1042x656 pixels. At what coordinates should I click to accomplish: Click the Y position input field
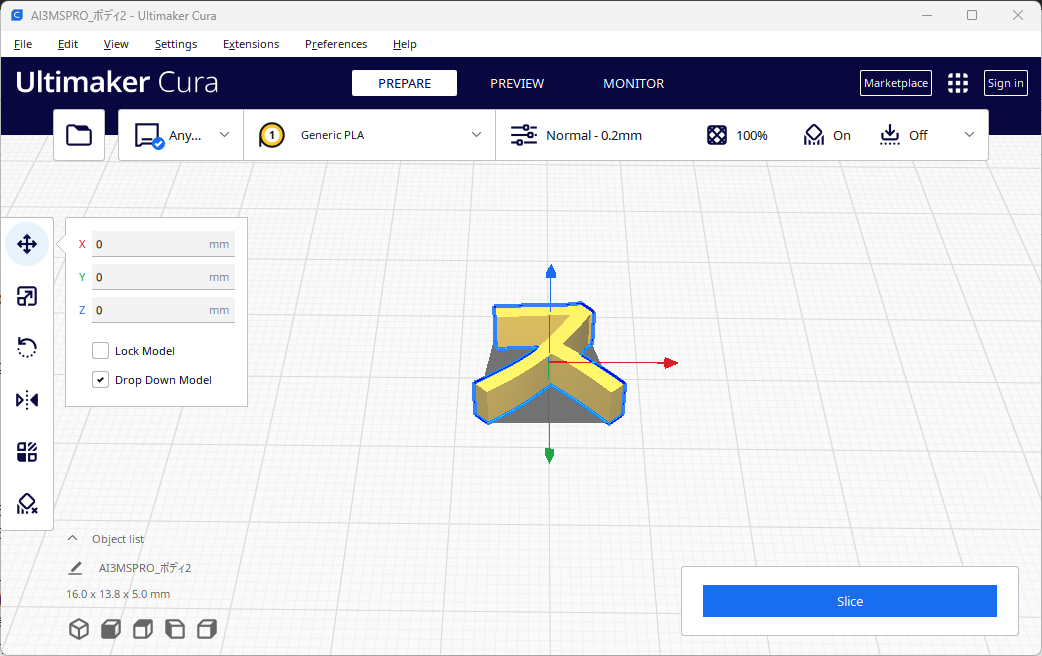tap(163, 277)
